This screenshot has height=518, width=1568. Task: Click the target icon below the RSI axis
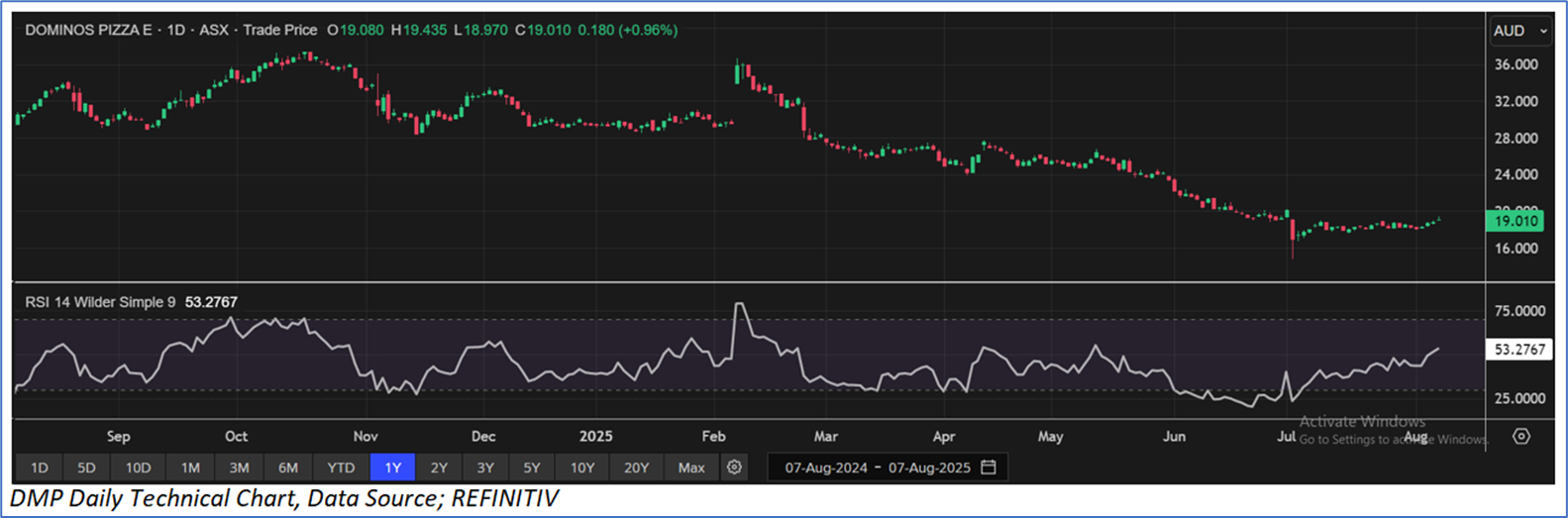point(1521,436)
